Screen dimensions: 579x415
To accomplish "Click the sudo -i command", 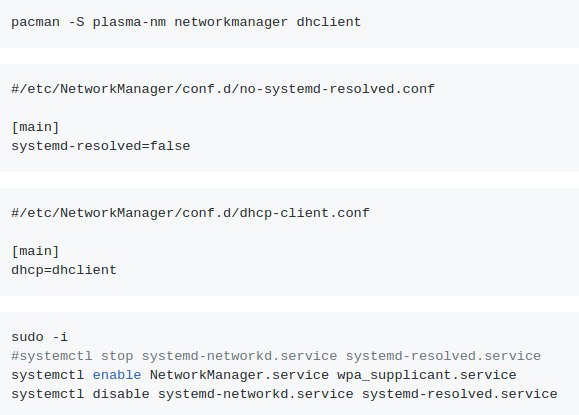I will pos(40,337).
